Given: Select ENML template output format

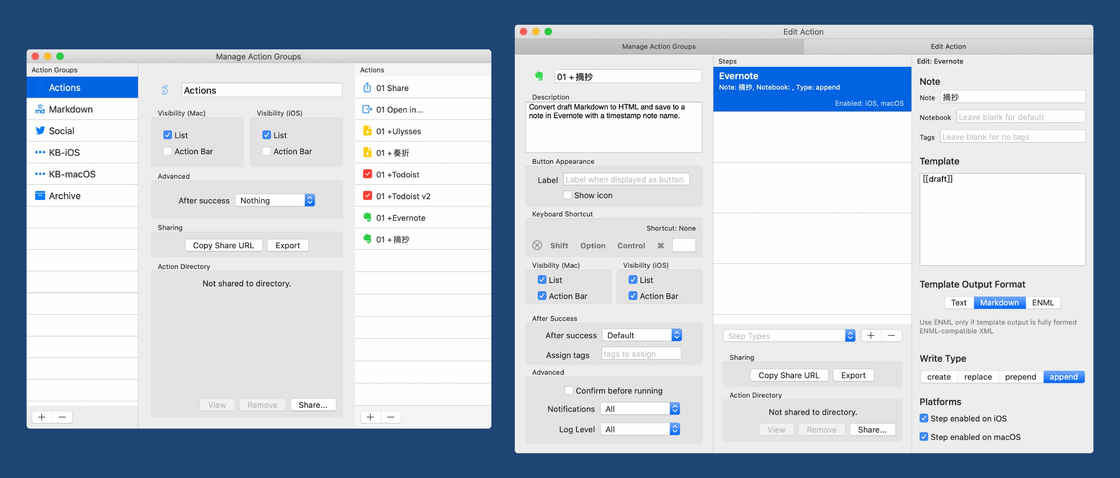Looking at the screenshot, I should pos(1043,303).
